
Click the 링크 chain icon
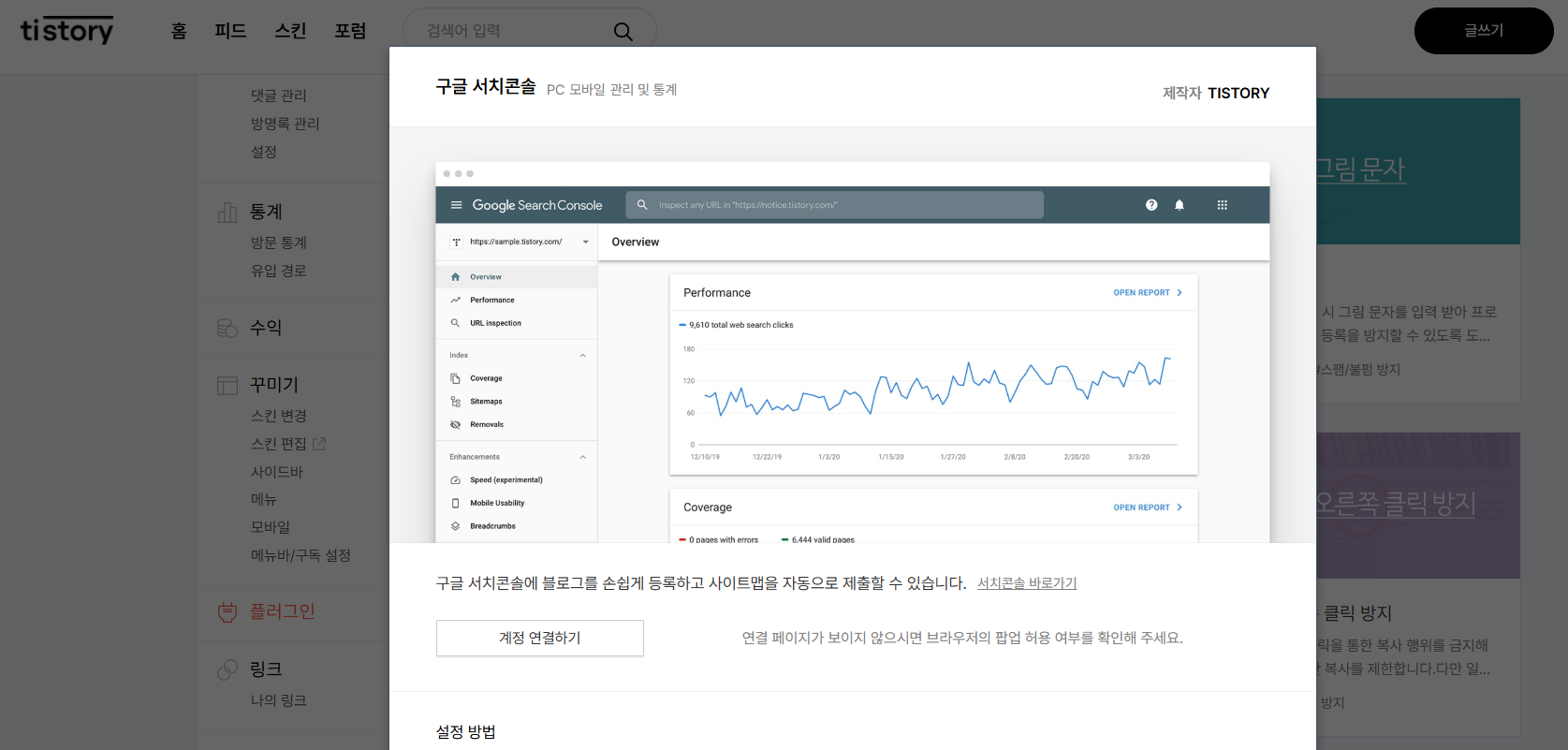(227, 669)
